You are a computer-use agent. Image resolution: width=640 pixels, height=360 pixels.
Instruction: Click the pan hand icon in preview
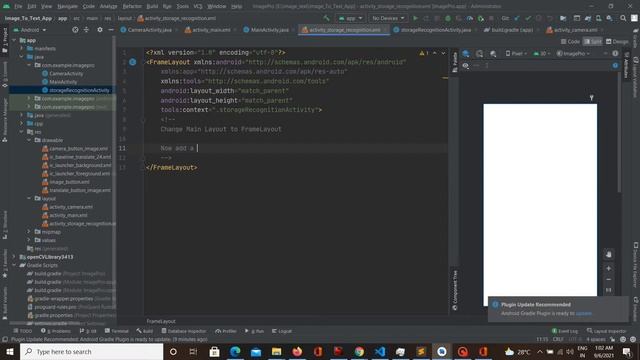608,254
